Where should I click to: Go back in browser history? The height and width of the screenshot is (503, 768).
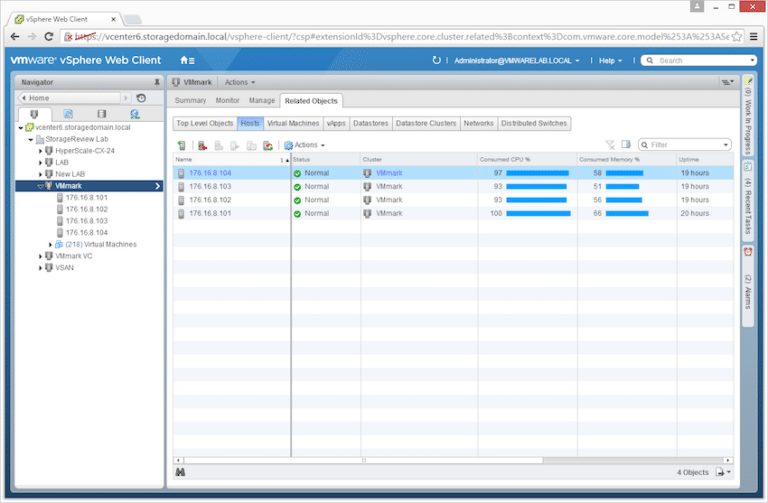click(15, 37)
